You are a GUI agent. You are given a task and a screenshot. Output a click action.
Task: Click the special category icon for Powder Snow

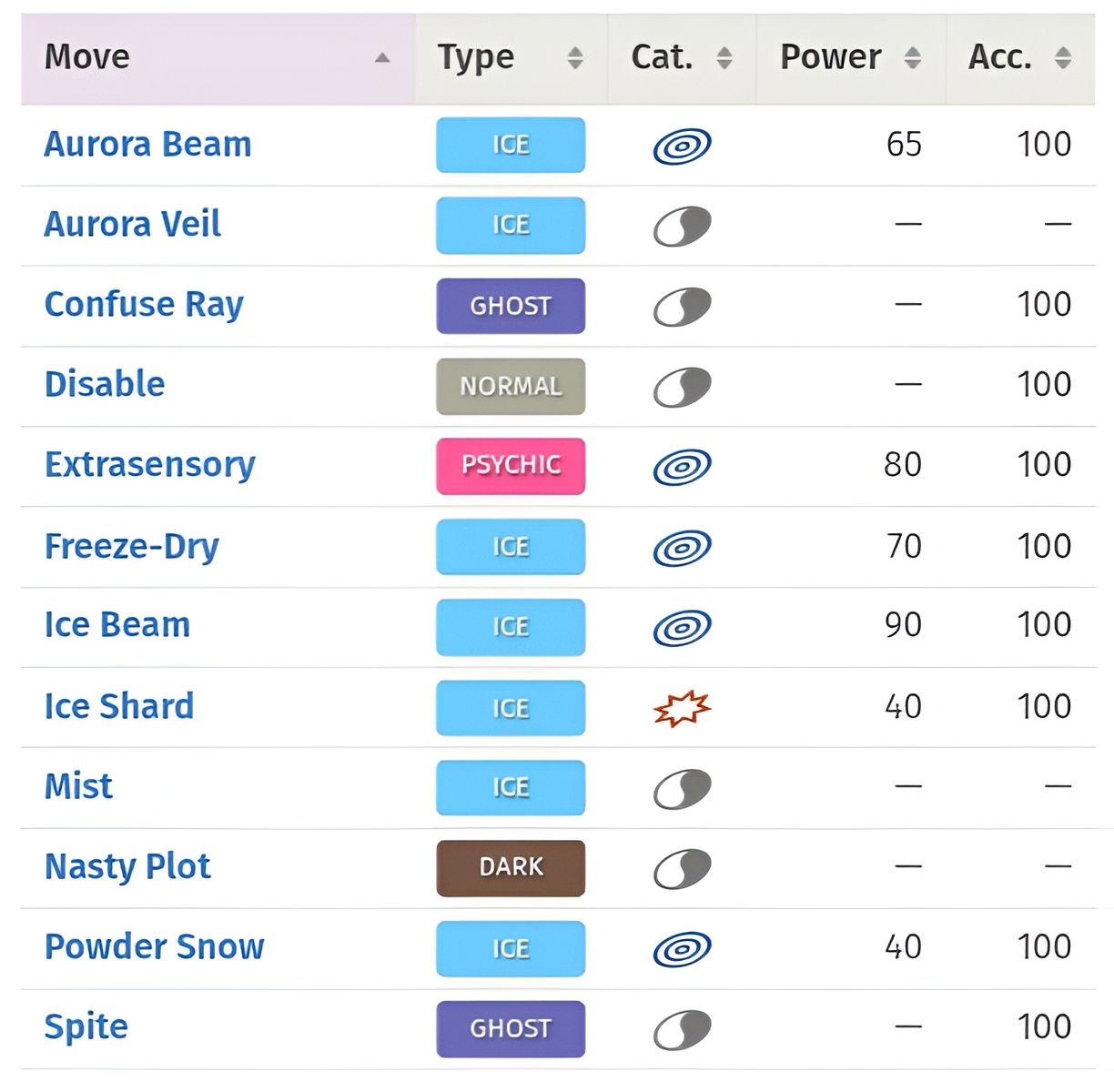[x=682, y=949]
